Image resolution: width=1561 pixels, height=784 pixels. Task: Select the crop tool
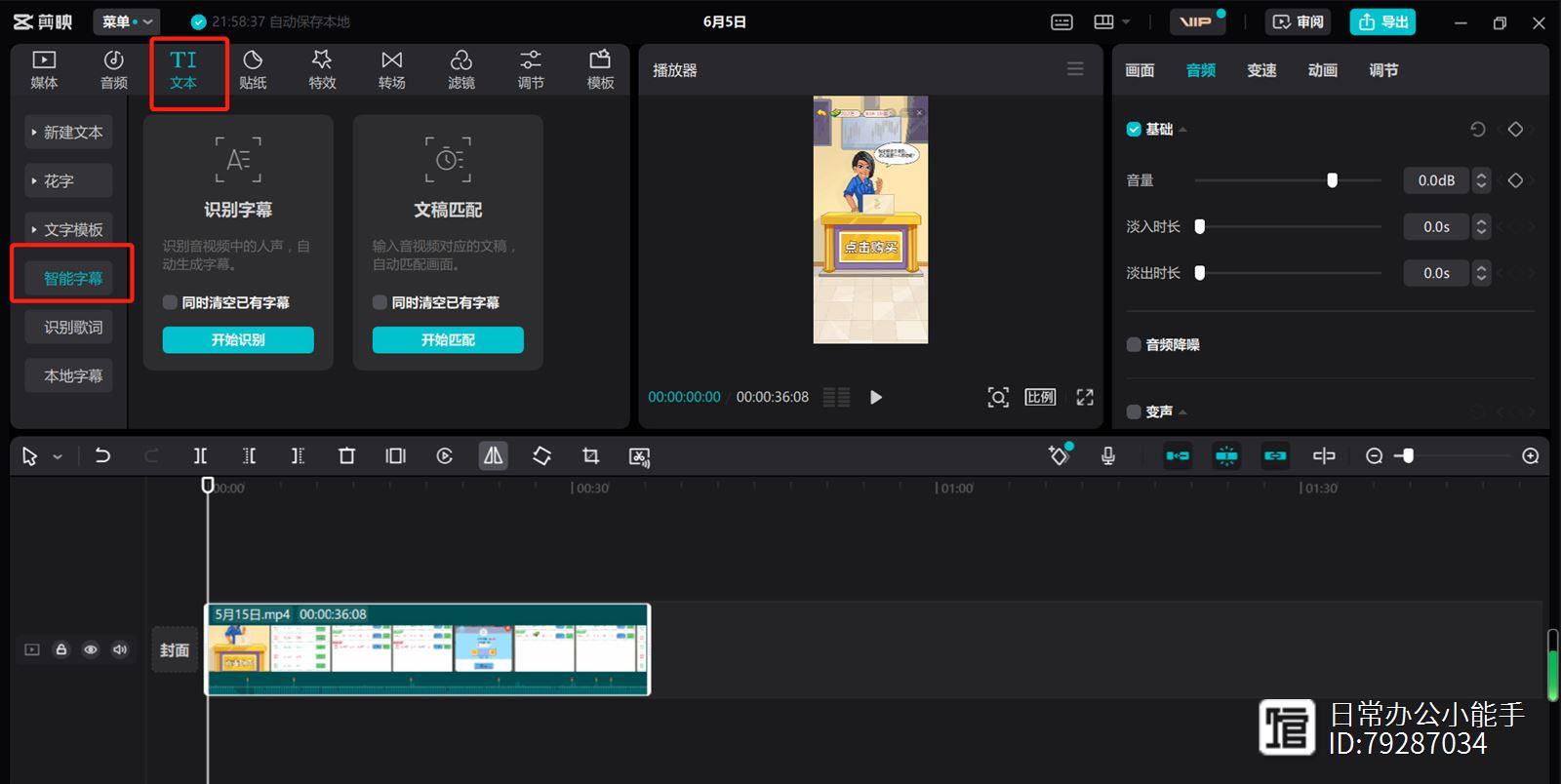coord(590,455)
